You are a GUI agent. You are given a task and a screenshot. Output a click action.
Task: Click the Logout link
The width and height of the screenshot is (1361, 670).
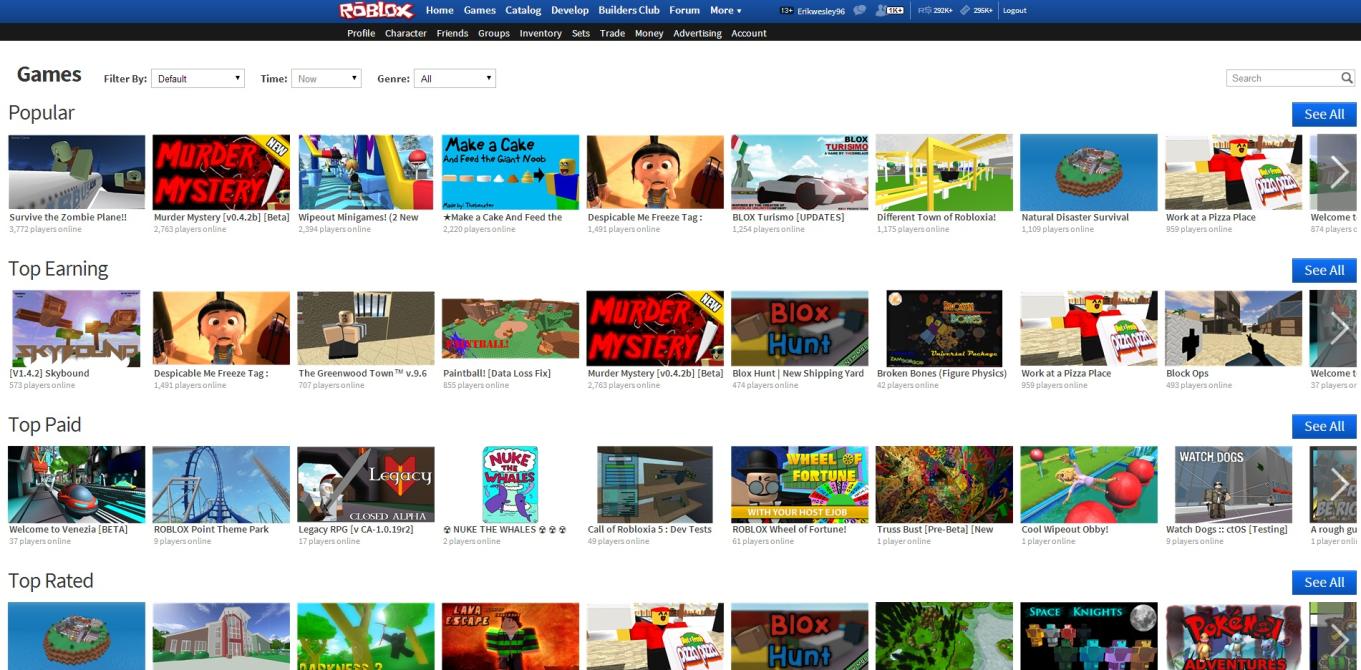point(1014,10)
